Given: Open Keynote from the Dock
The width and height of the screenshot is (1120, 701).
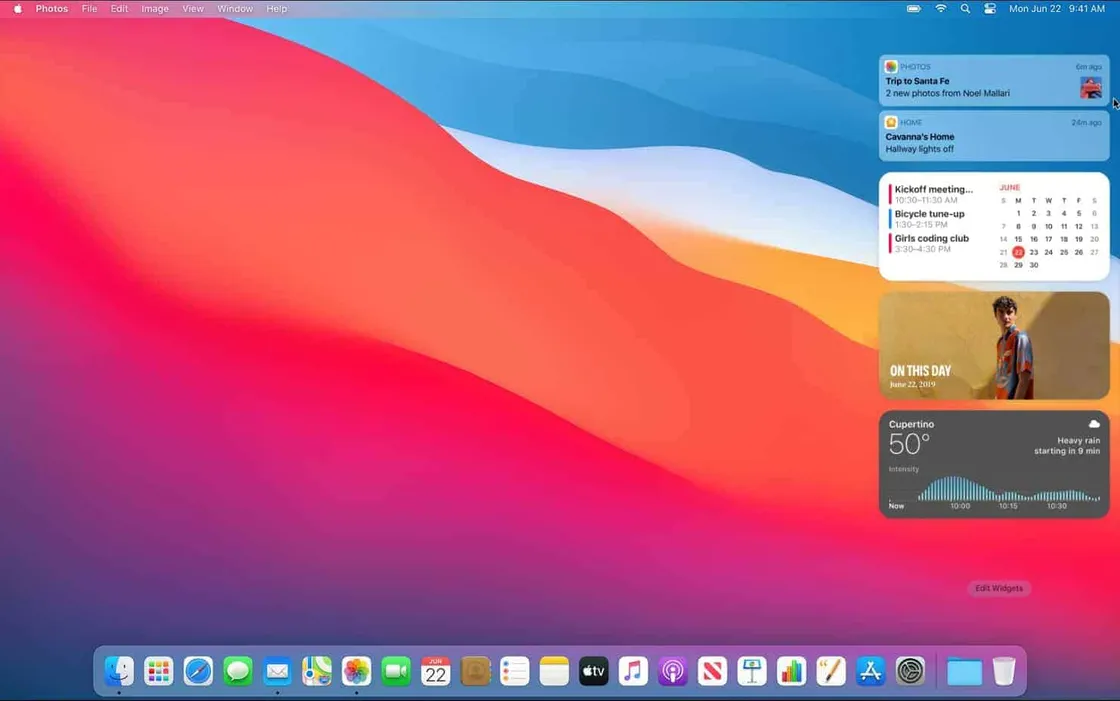Looking at the screenshot, I should coord(751,670).
